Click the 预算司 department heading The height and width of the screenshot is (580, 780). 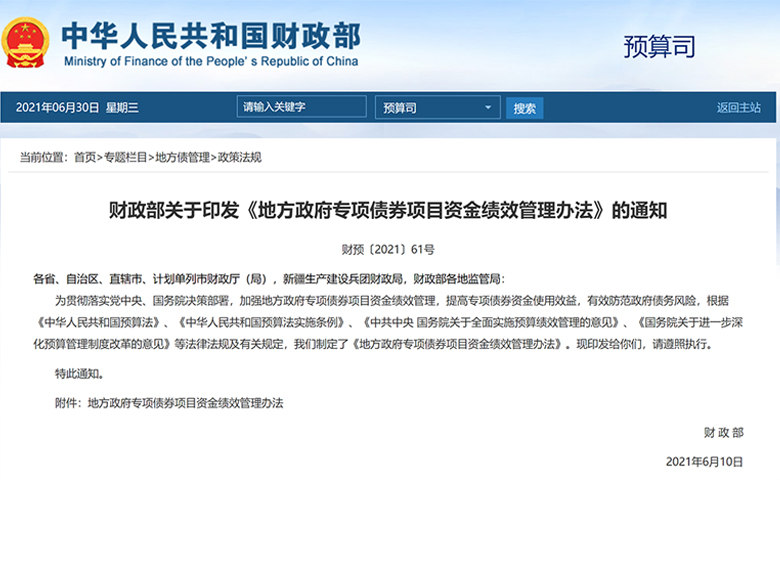click(x=659, y=47)
